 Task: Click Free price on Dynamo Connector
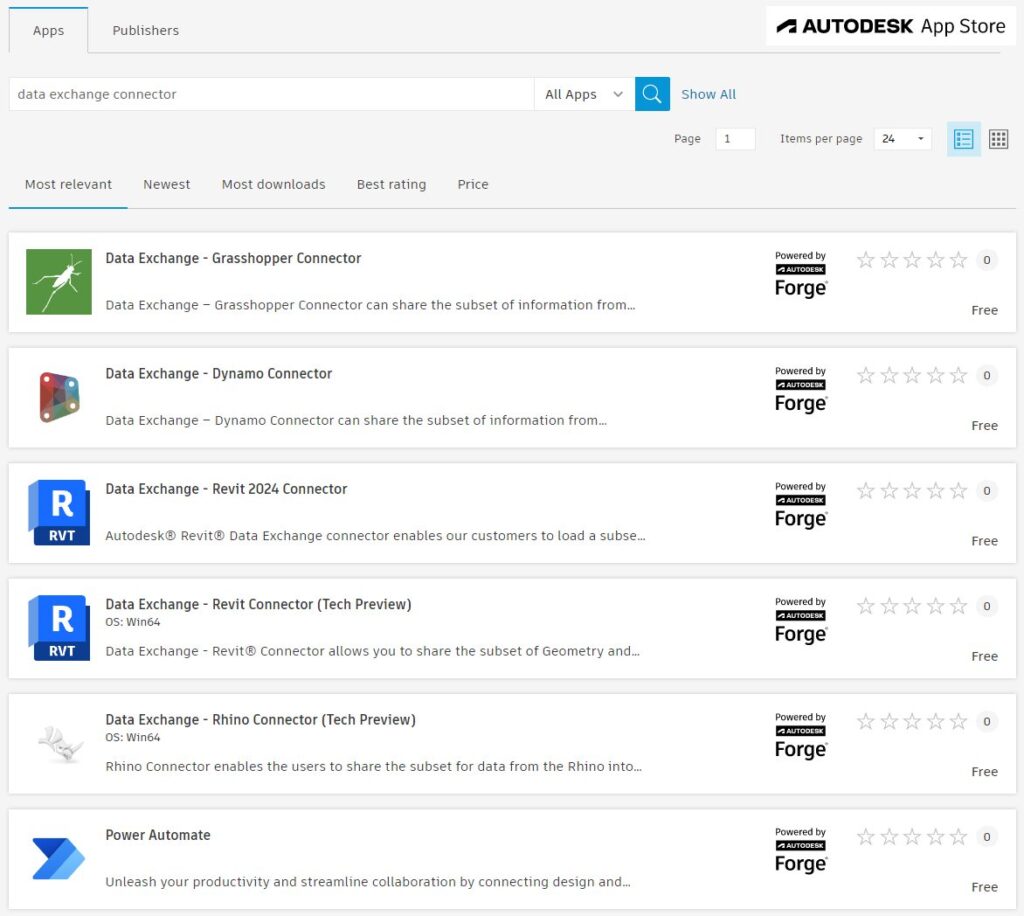(984, 426)
